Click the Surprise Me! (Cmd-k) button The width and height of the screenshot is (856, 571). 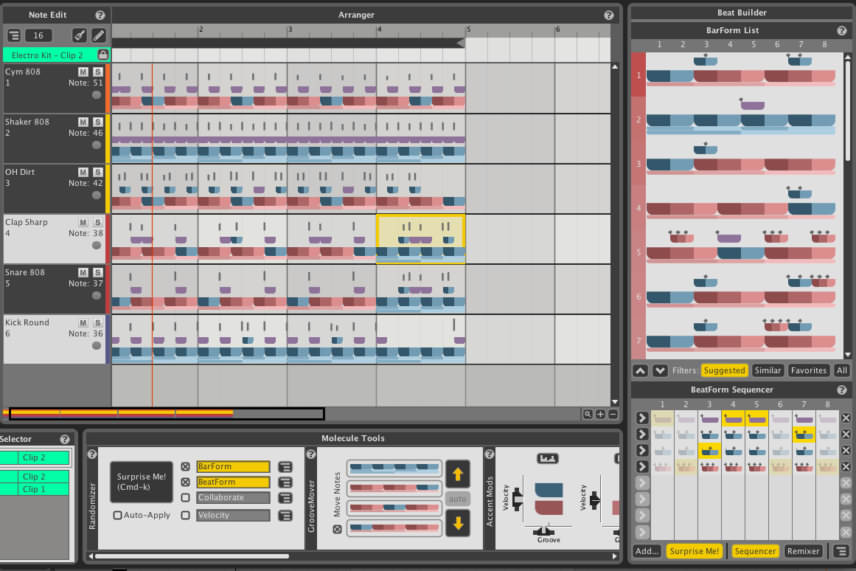(141, 481)
